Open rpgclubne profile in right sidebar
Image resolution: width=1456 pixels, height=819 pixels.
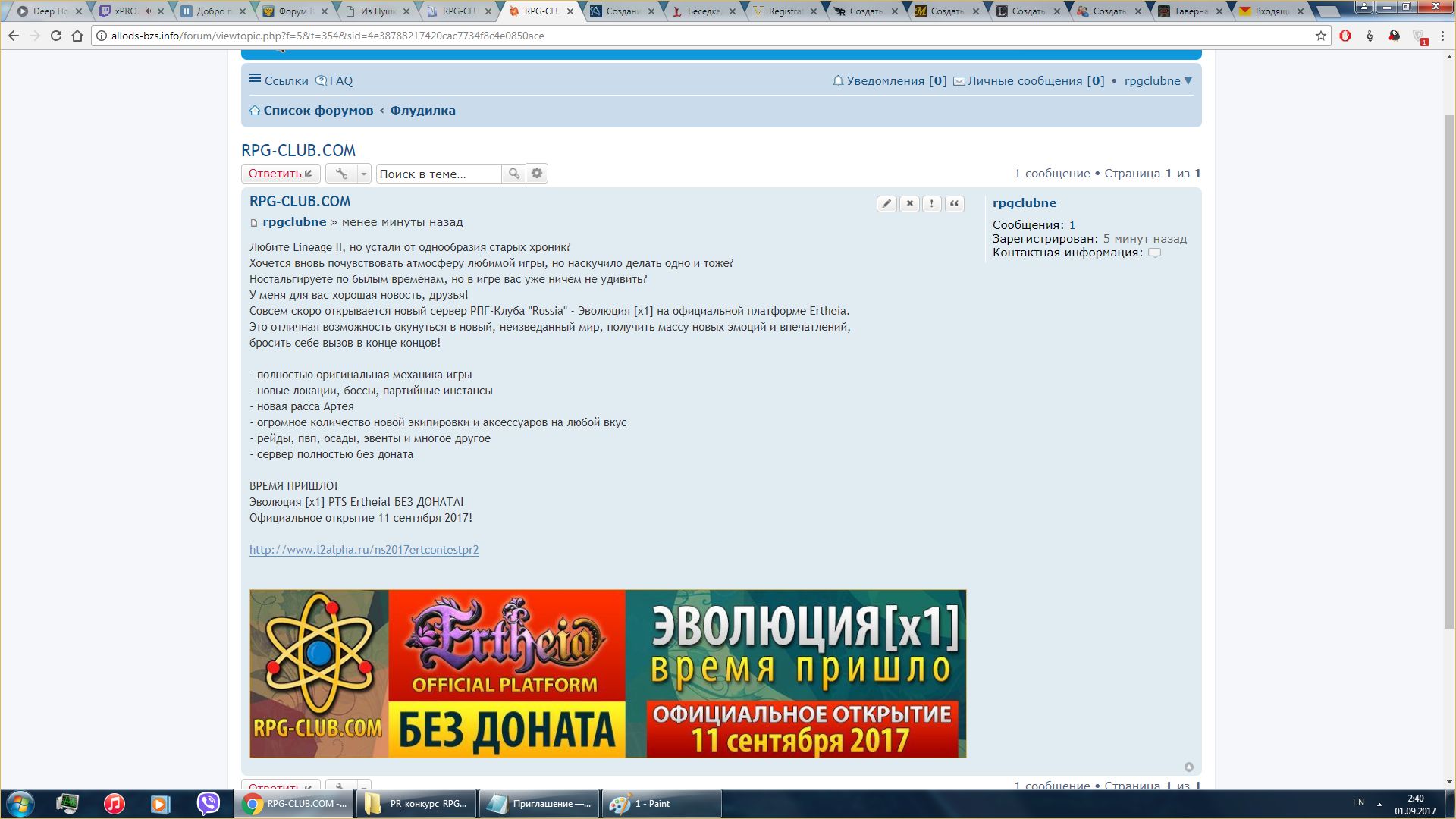pyautogui.click(x=1025, y=203)
